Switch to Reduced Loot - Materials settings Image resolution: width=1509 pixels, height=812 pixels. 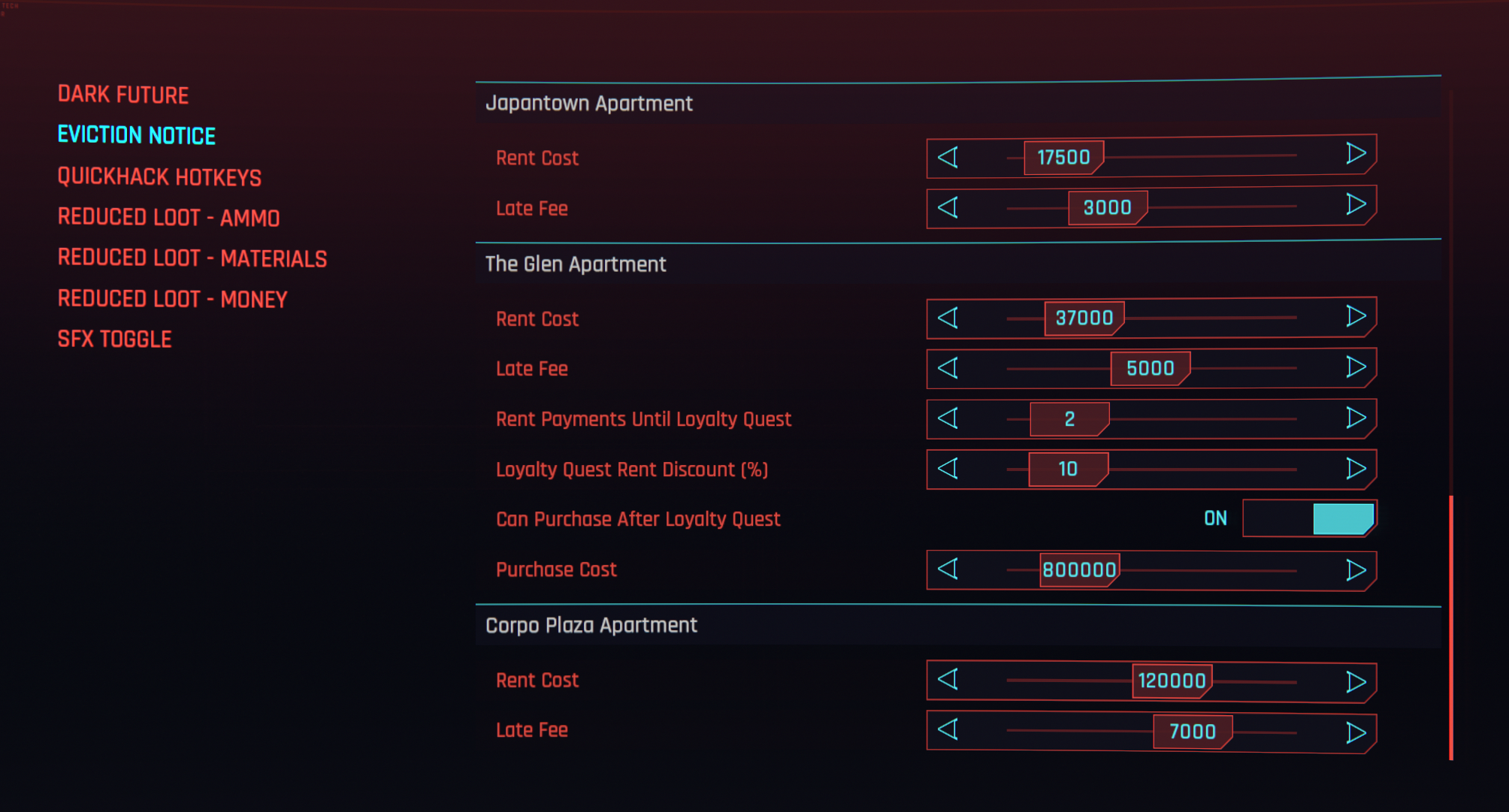pyautogui.click(x=192, y=258)
